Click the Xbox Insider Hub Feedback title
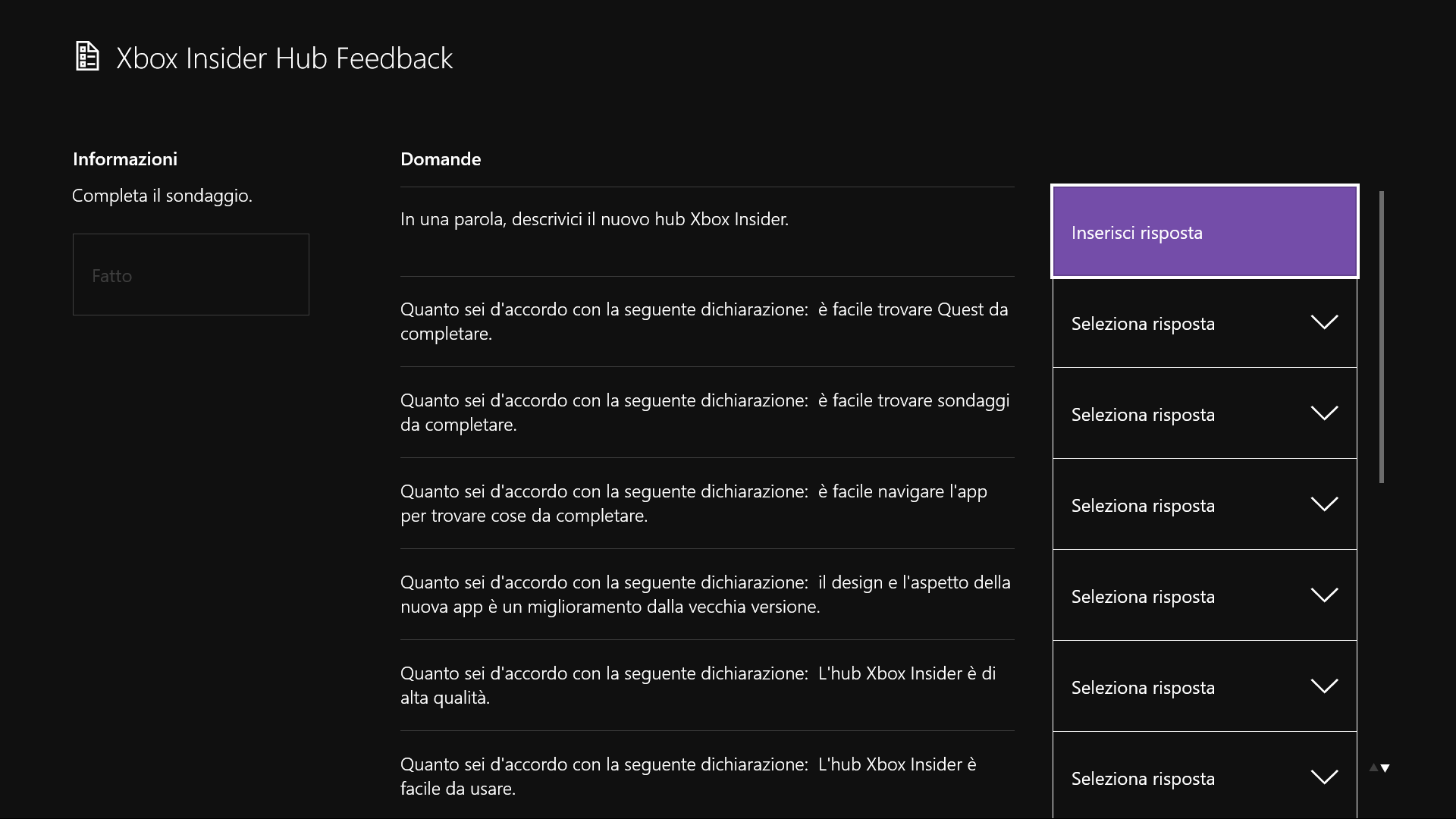The image size is (1456, 819). coord(284,58)
